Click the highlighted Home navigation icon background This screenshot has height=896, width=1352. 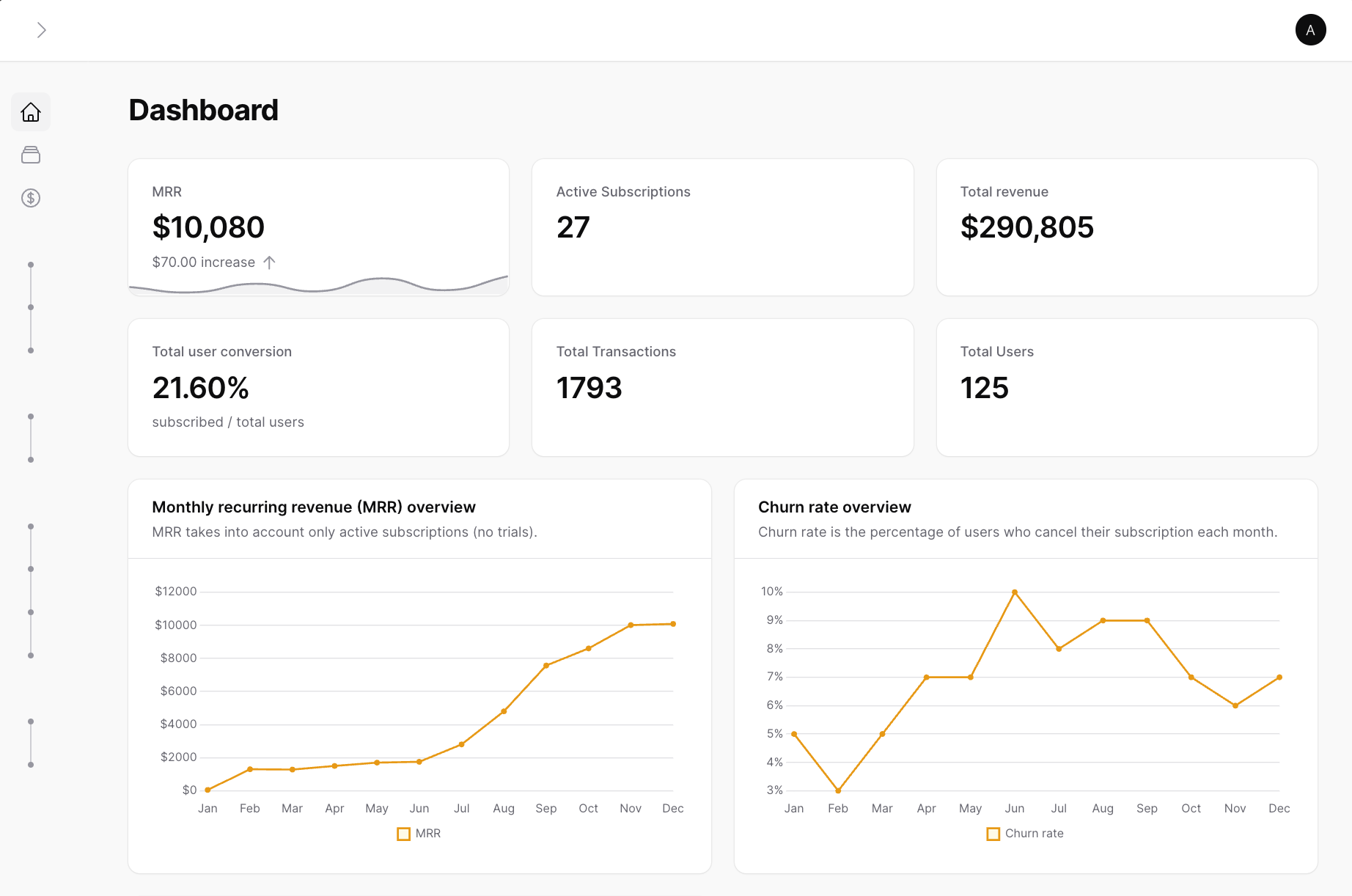pyautogui.click(x=30, y=111)
